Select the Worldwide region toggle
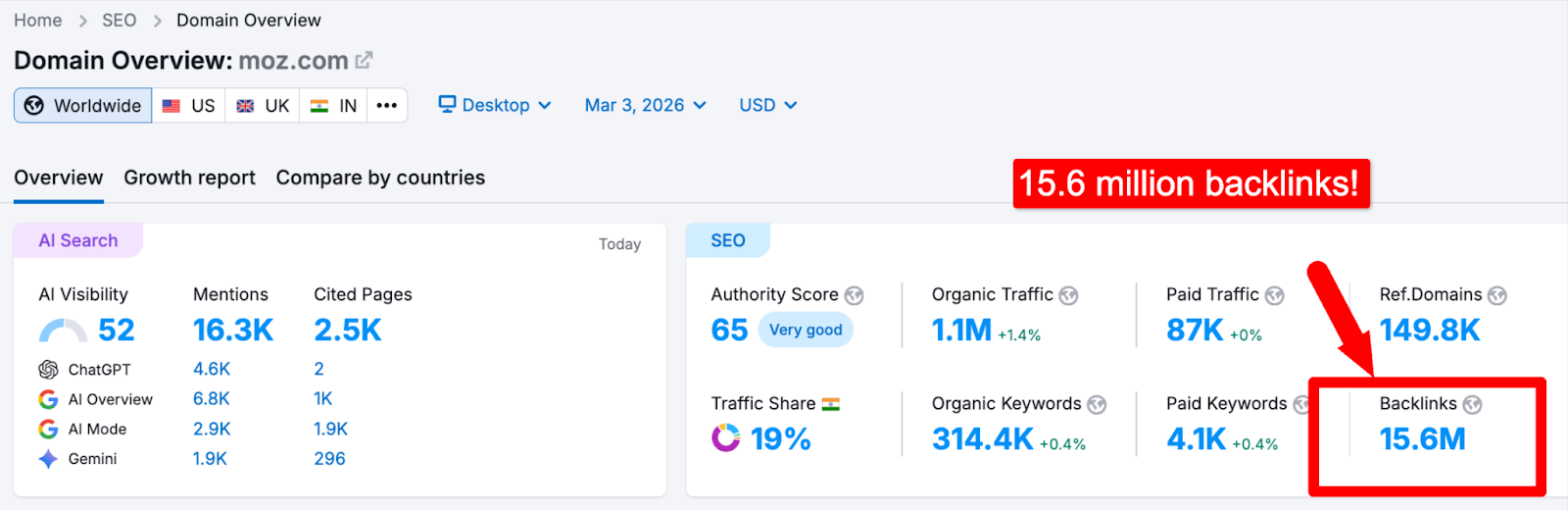1568x510 pixels. pyautogui.click(x=83, y=106)
